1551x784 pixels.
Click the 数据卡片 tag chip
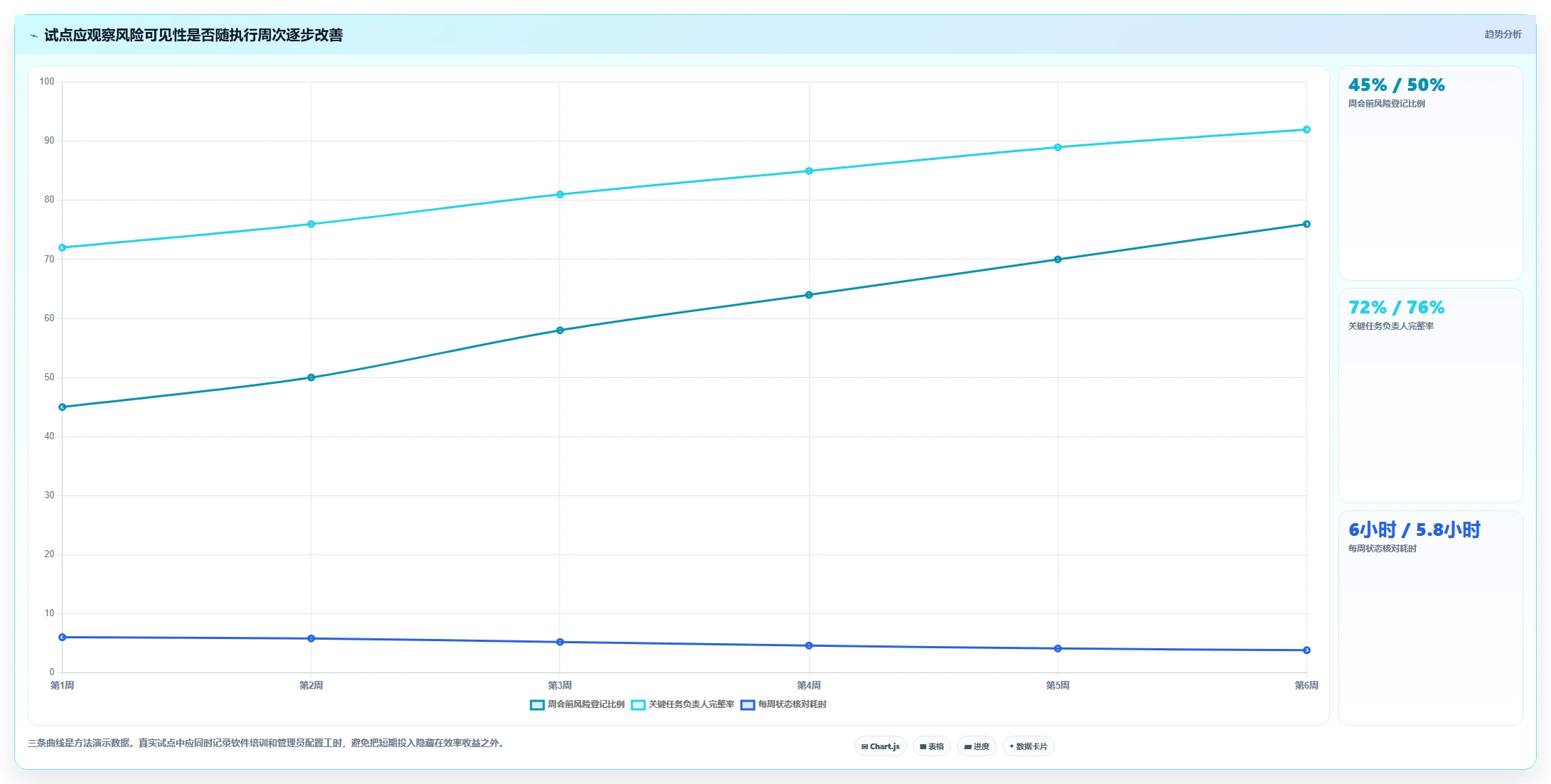[1028, 746]
